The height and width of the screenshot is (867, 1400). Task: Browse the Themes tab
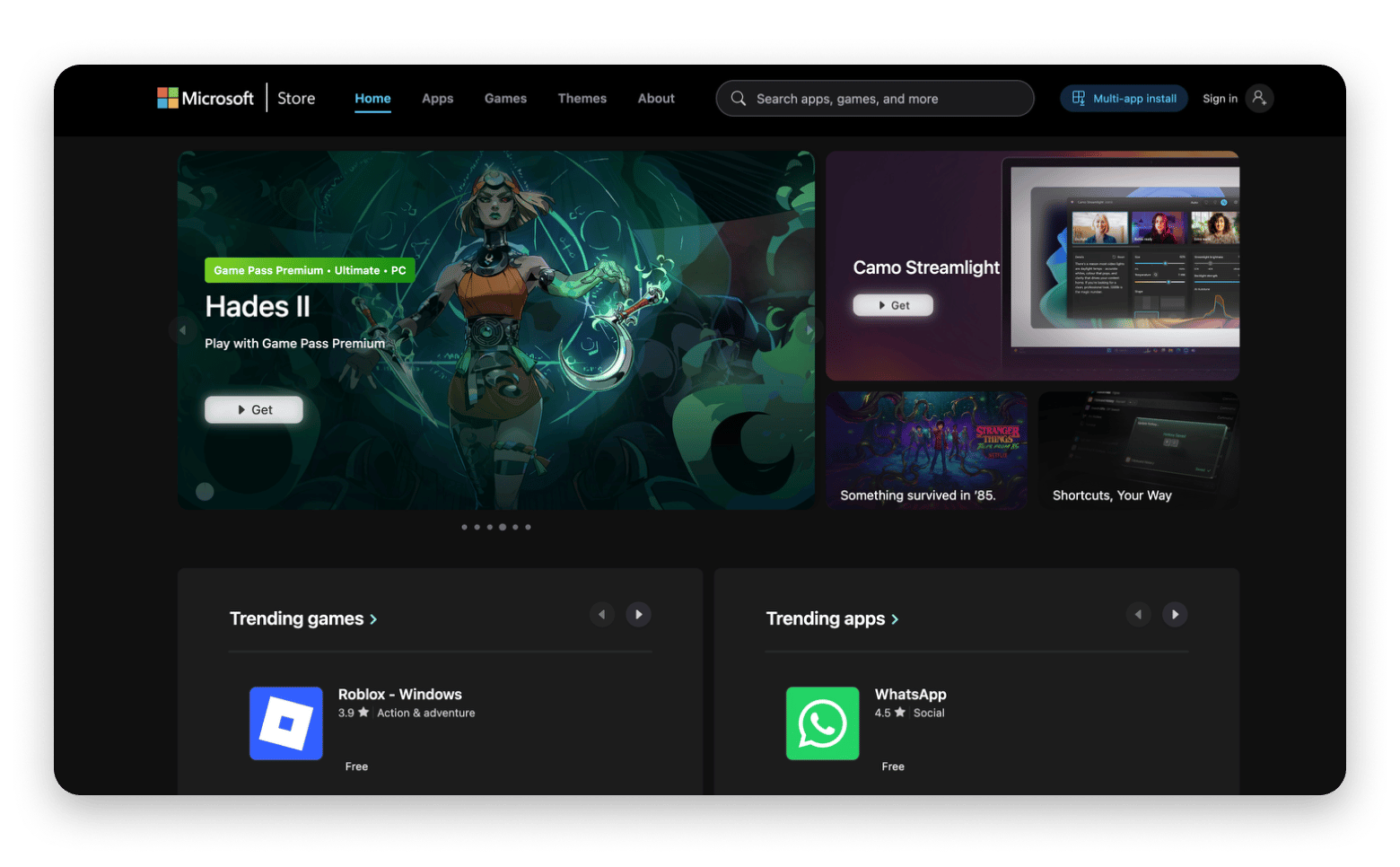[582, 99]
